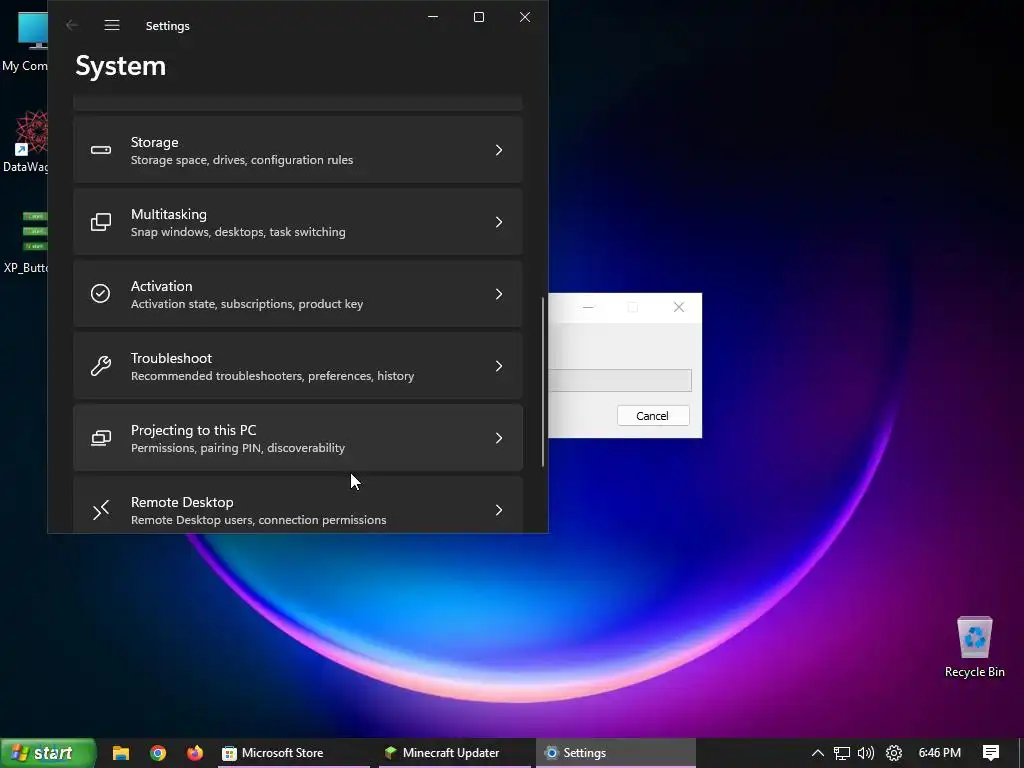Open the volume speaker tray icon
Screen dimensions: 1024x768
click(x=866, y=753)
